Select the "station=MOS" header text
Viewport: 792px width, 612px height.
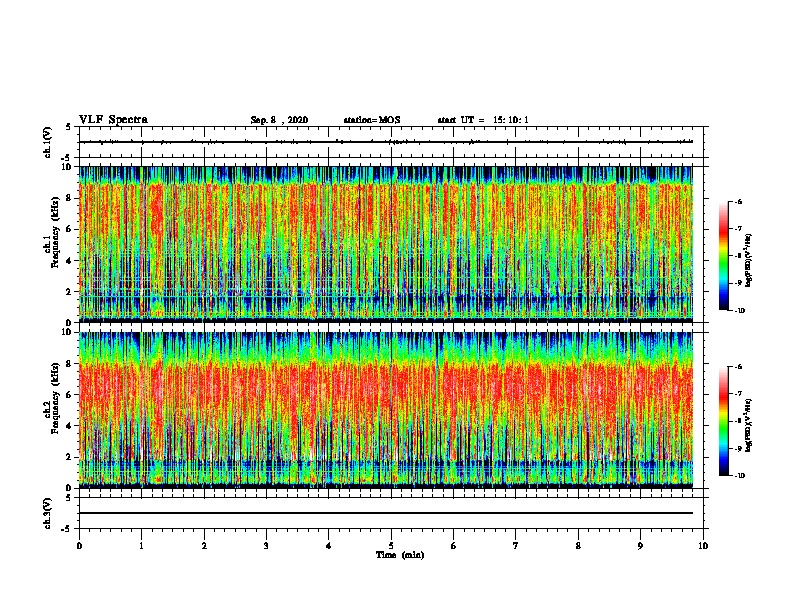(x=372, y=120)
